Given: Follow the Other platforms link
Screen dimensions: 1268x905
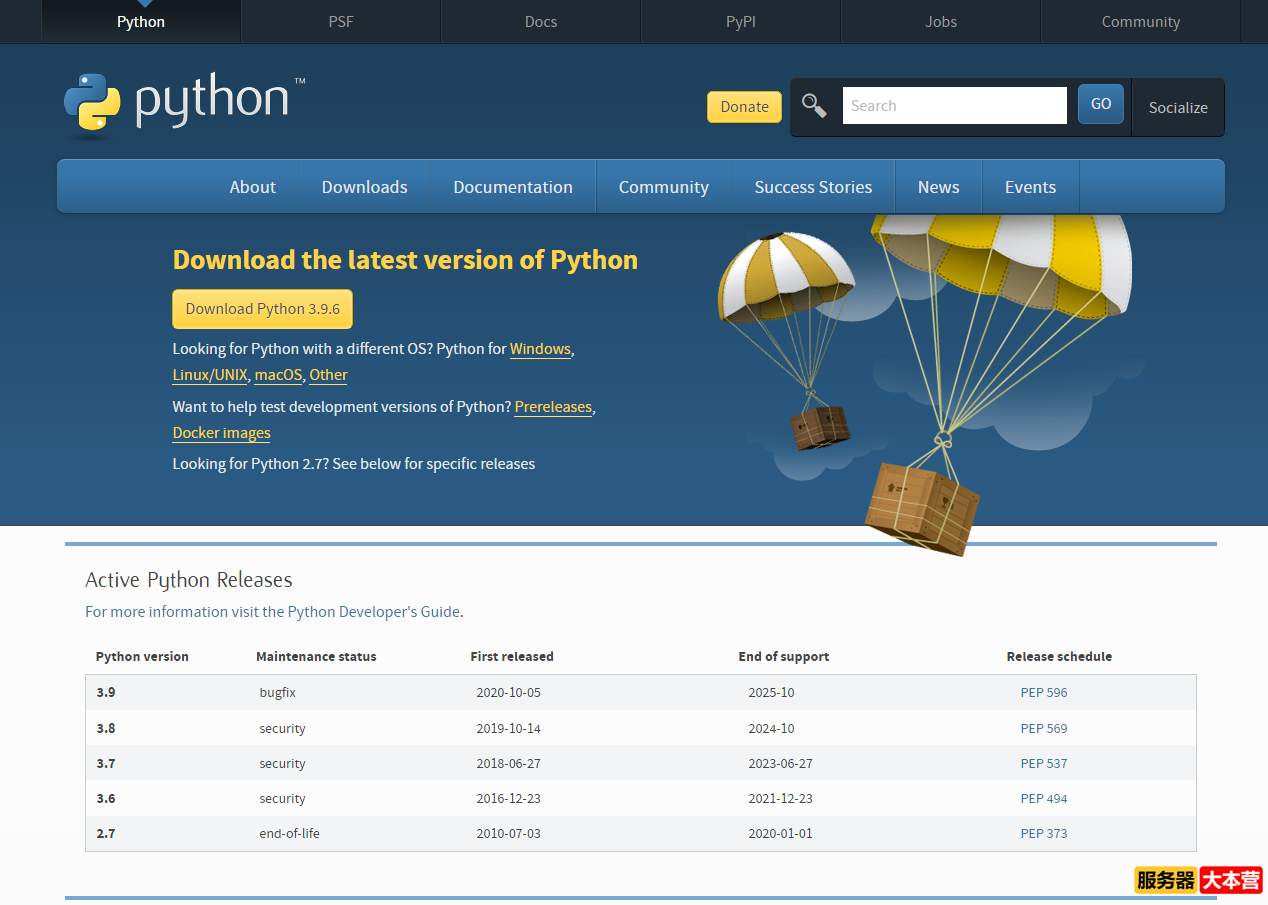Looking at the screenshot, I should pos(328,375).
